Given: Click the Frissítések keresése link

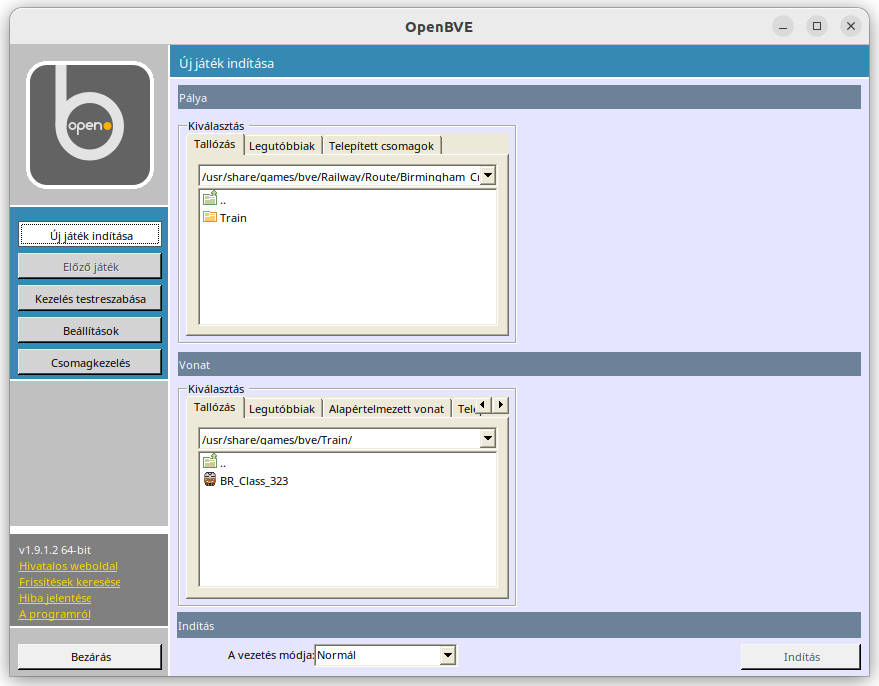Looking at the screenshot, I should (70, 582).
